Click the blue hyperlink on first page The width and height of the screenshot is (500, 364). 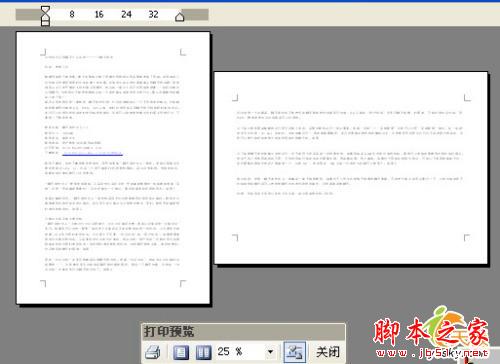pyautogui.click(x=93, y=153)
